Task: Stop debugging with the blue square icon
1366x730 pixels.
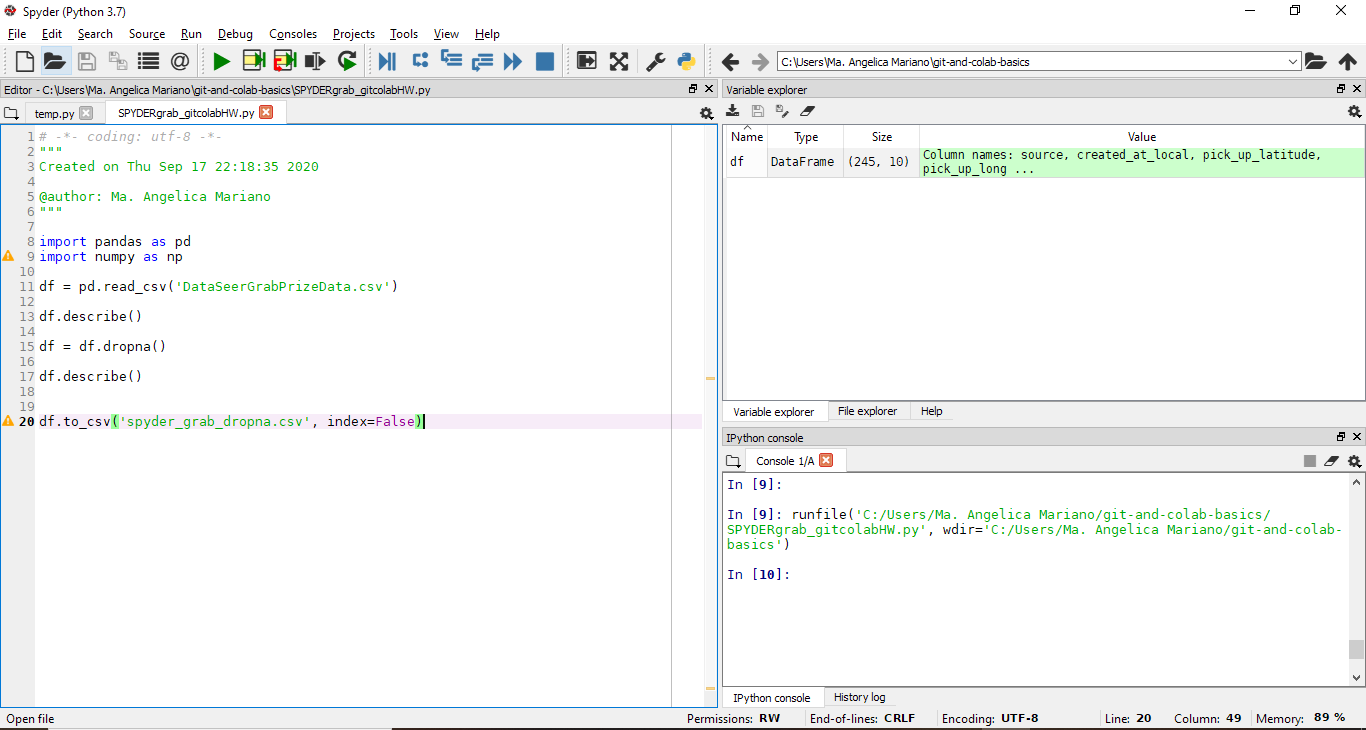Action: [544, 61]
